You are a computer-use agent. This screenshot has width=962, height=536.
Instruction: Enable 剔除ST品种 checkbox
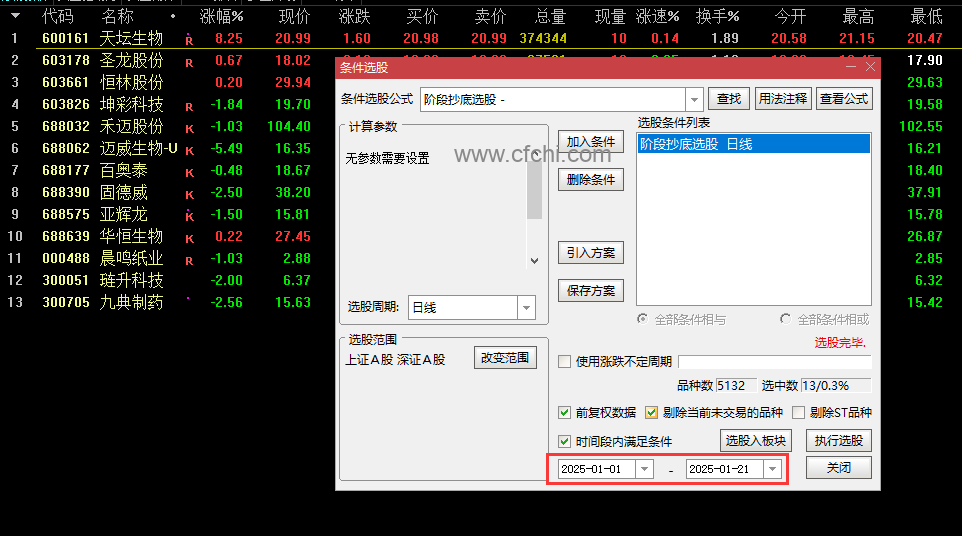pos(798,413)
